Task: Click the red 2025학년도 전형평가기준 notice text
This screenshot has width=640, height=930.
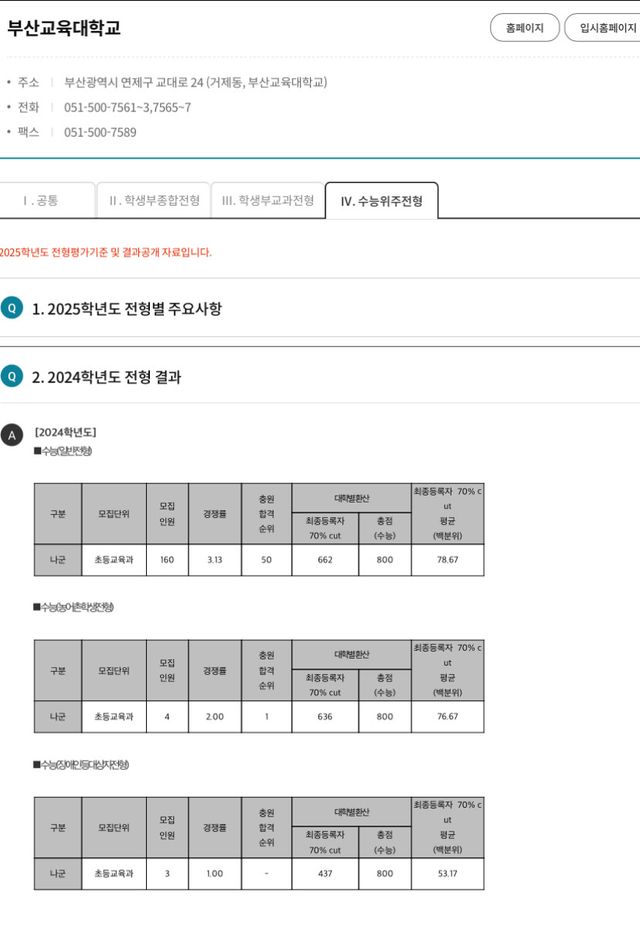Action: pos(106,252)
